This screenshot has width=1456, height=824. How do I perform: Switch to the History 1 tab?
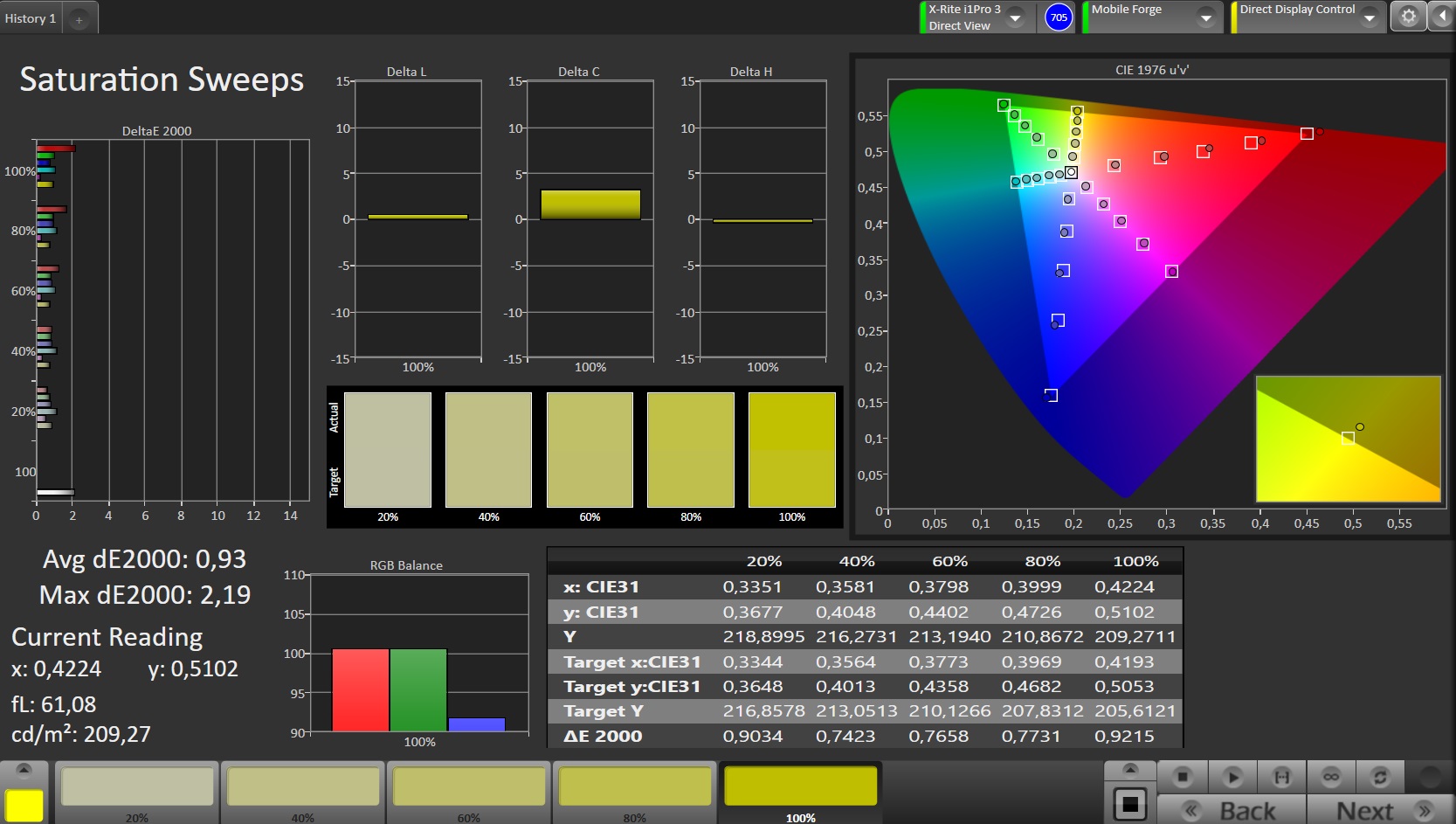tap(31, 18)
